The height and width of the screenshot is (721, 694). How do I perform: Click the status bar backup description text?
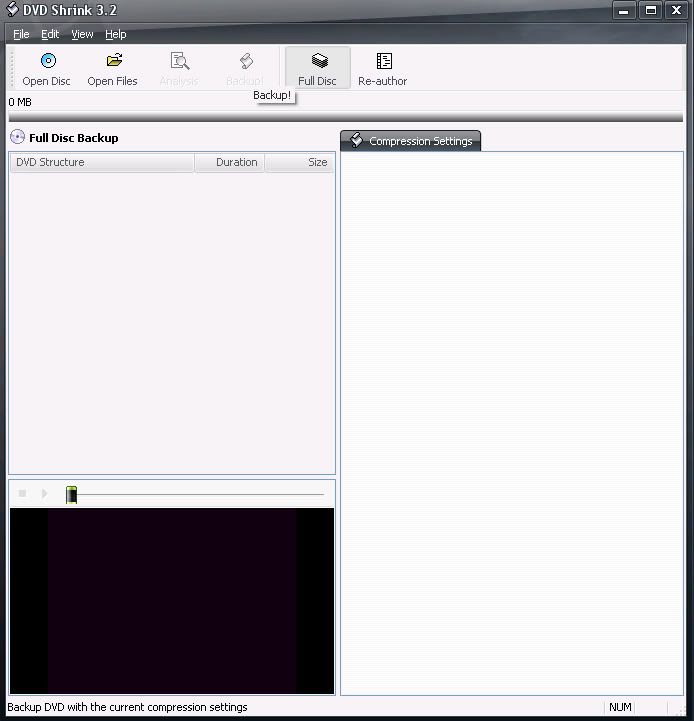[127, 707]
